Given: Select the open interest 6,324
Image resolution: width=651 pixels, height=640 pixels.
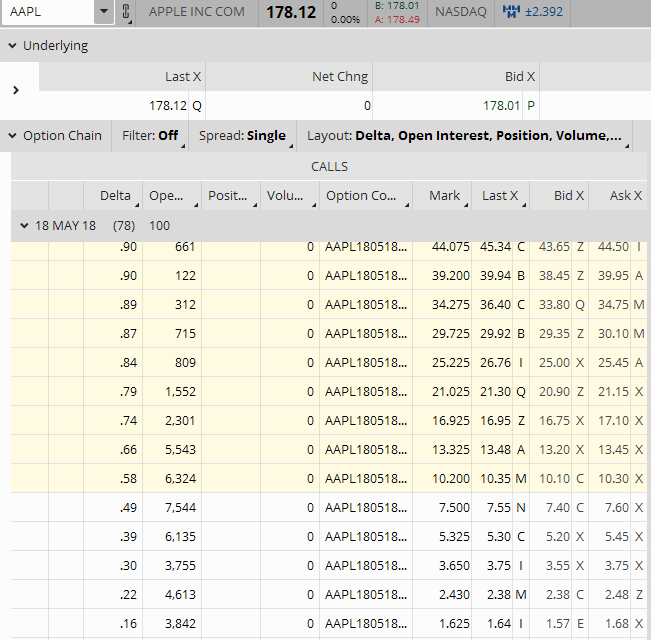Looking at the screenshot, I should click(x=180, y=479).
